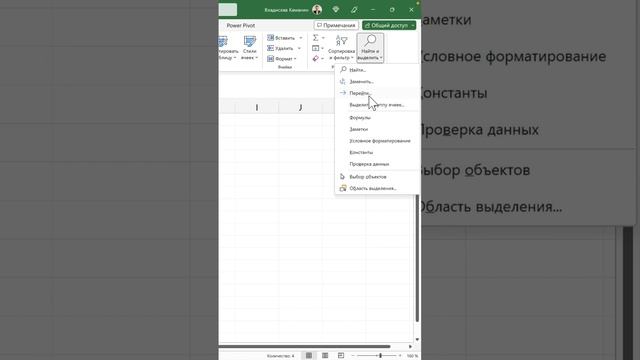The image size is (640, 360).
Task: Click the zoom out minus button
Action: (x=353, y=356)
